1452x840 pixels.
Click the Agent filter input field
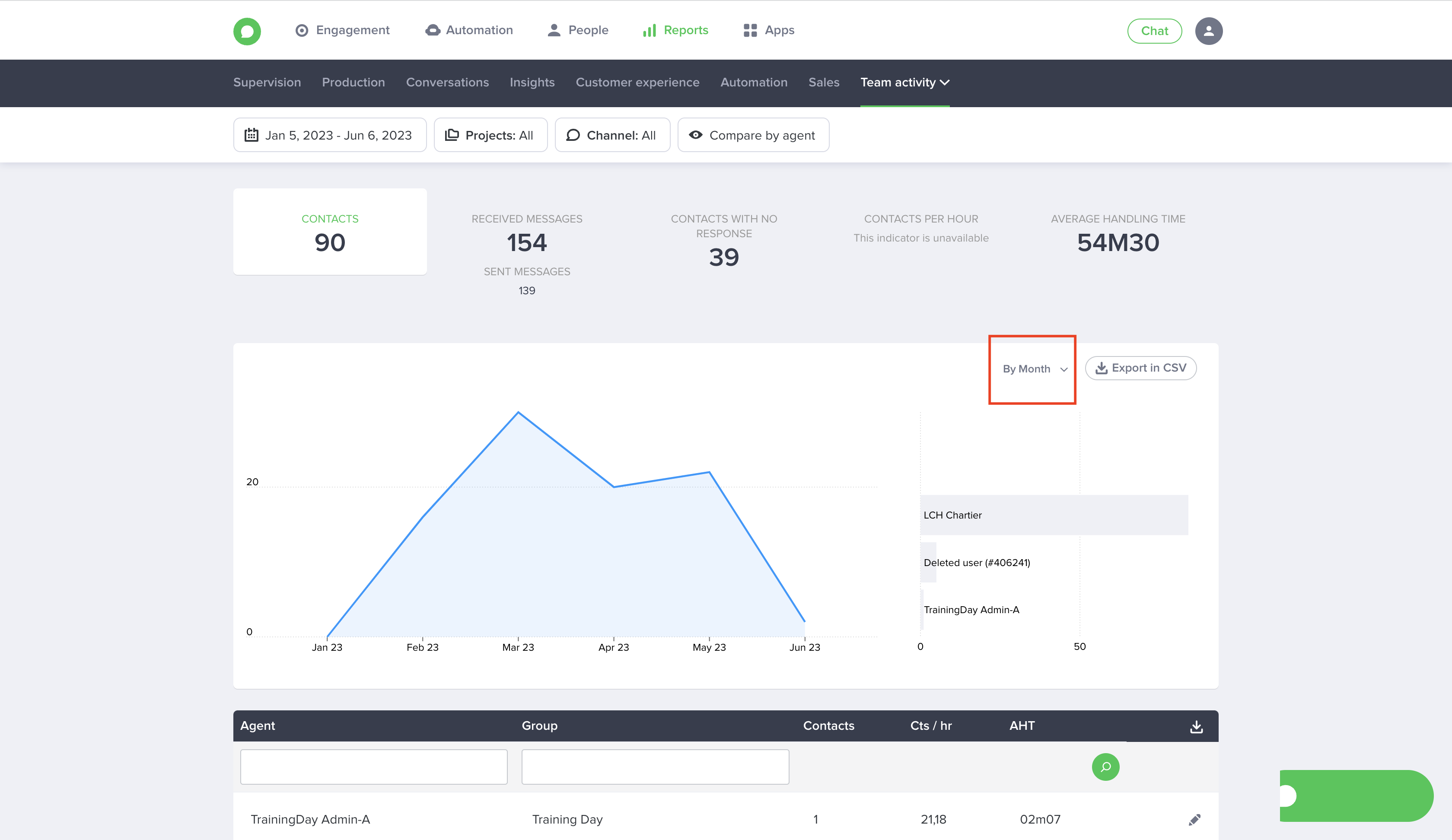(373, 767)
